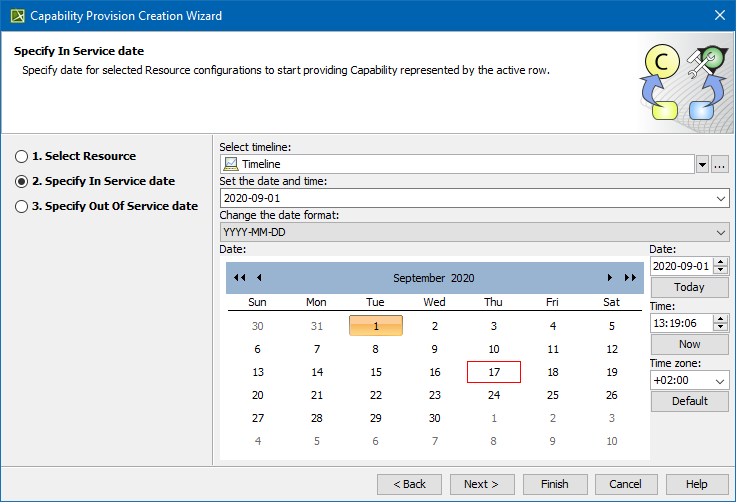Image resolution: width=736 pixels, height=502 pixels.
Task: Click the date spinner arrows
Action: tap(721, 266)
